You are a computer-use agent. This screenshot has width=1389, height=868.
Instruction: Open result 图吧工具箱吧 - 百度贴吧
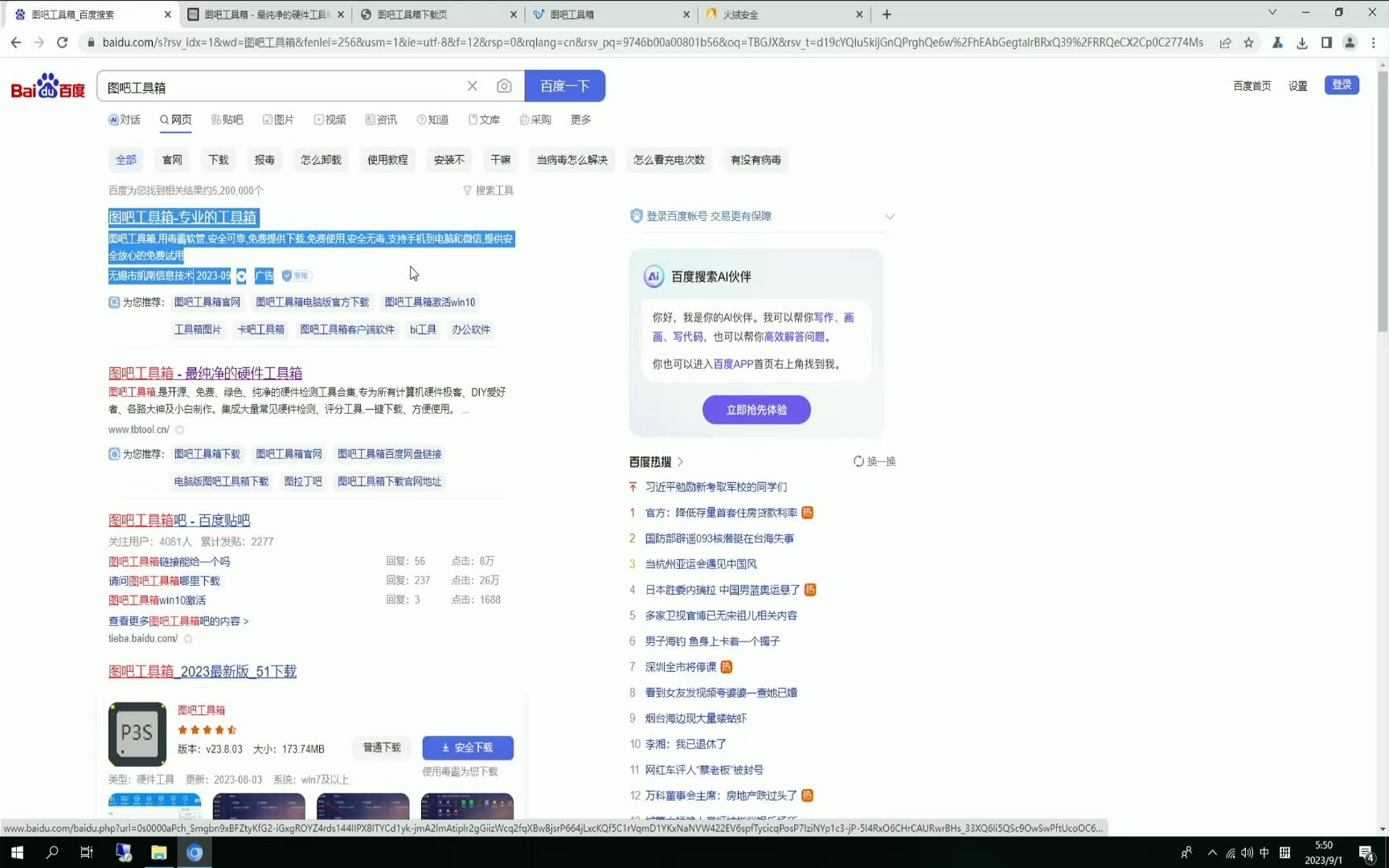[x=179, y=520]
